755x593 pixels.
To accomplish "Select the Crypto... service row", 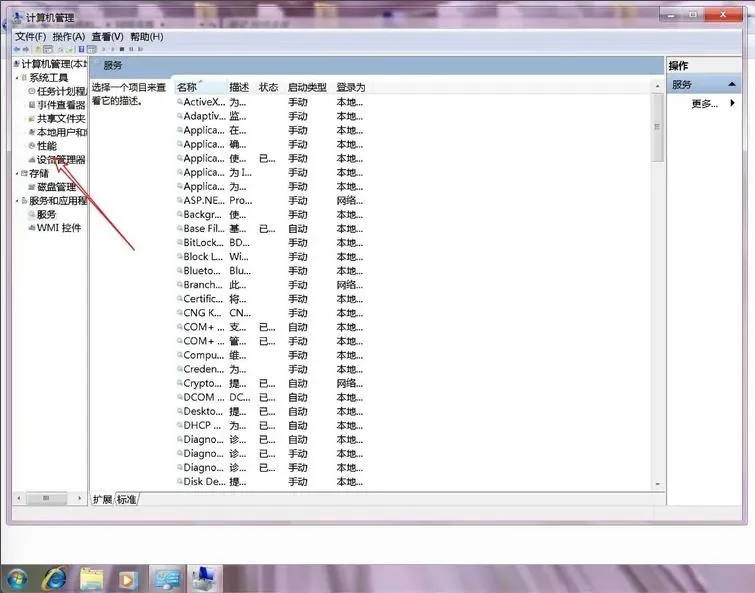I will click(x=270, y=383).
